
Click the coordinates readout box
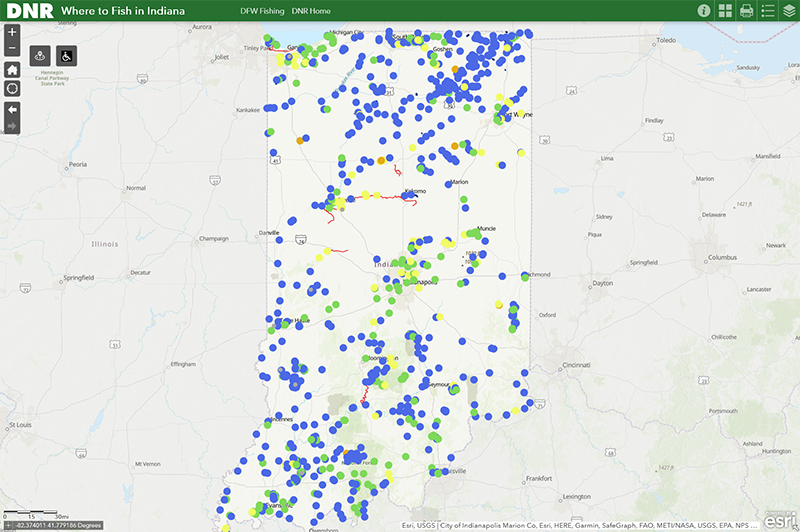coord(53,525)
